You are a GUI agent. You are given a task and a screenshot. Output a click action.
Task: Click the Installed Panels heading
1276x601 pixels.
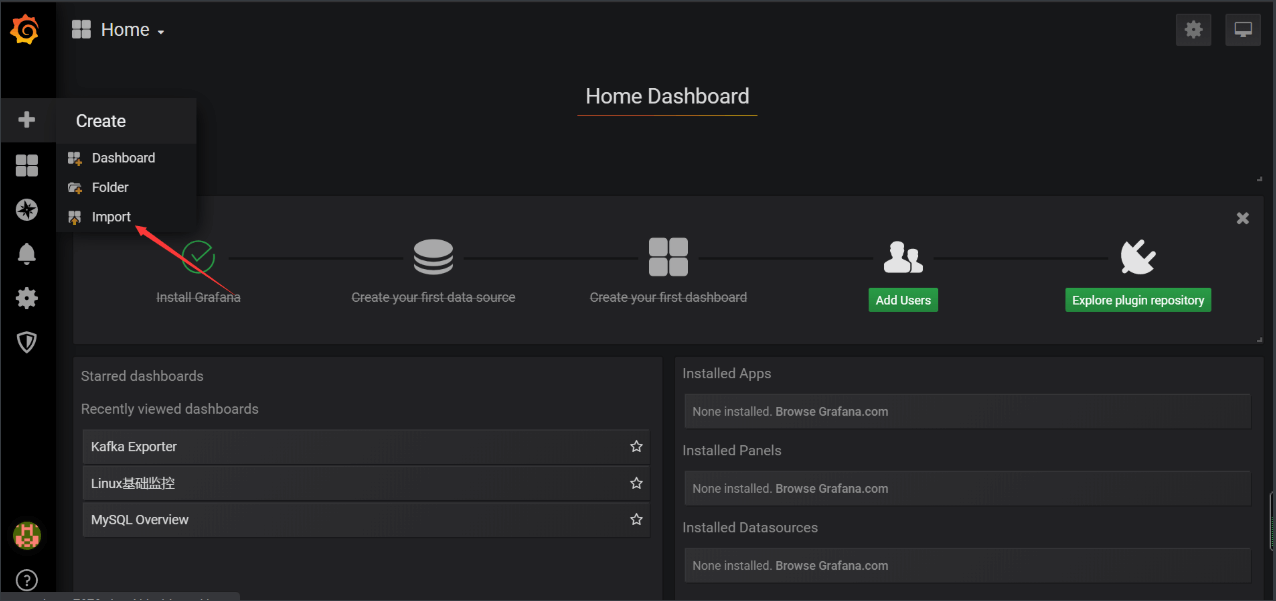pyautogui.click(x=732, y=450)
